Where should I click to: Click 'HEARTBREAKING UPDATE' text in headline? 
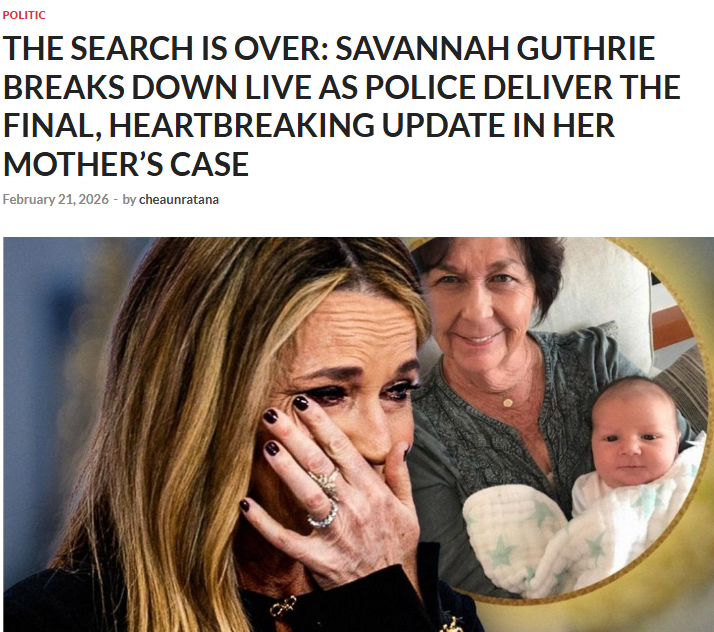308,126
